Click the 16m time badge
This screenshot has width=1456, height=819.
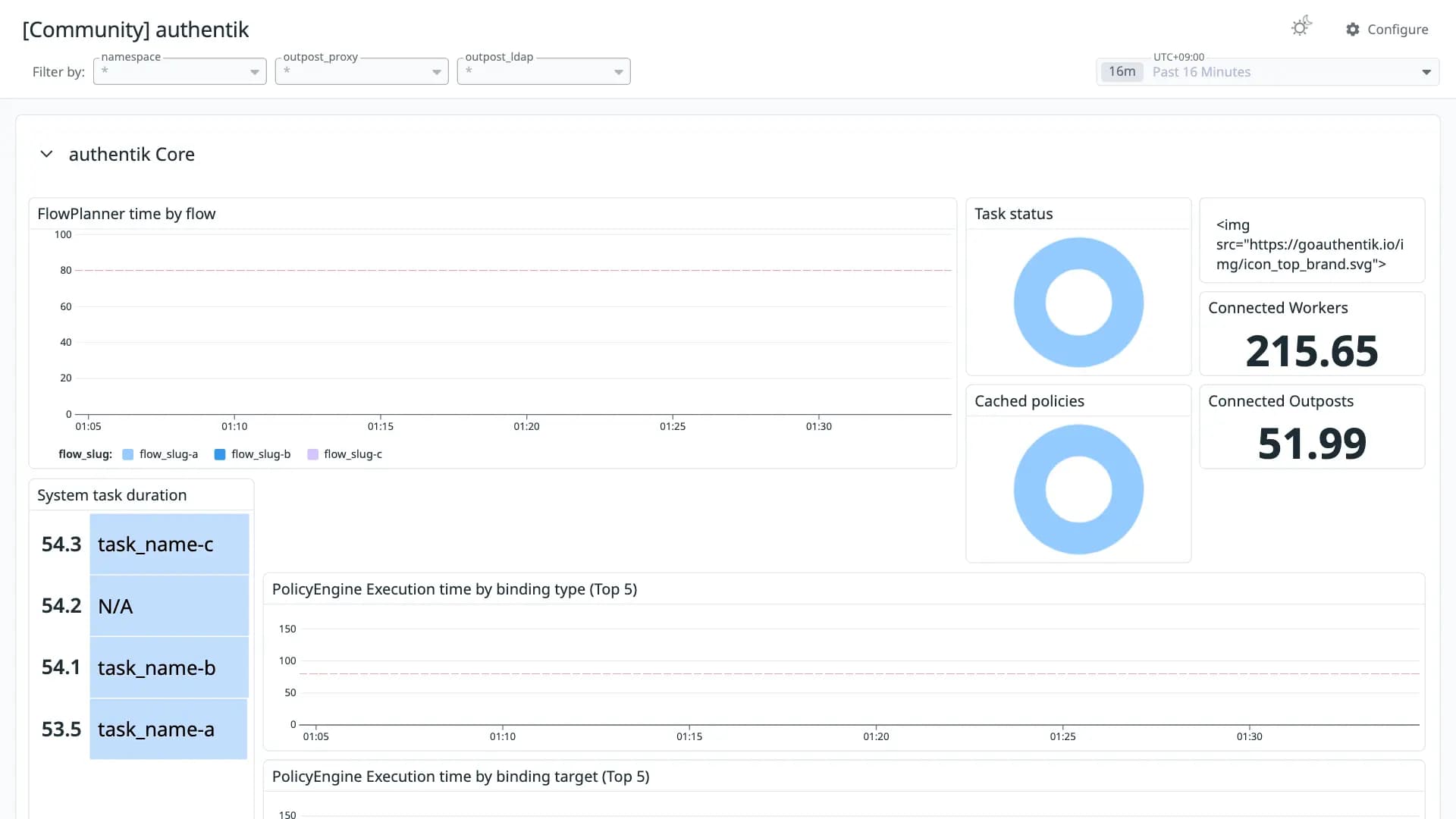tap(1122, 72)
